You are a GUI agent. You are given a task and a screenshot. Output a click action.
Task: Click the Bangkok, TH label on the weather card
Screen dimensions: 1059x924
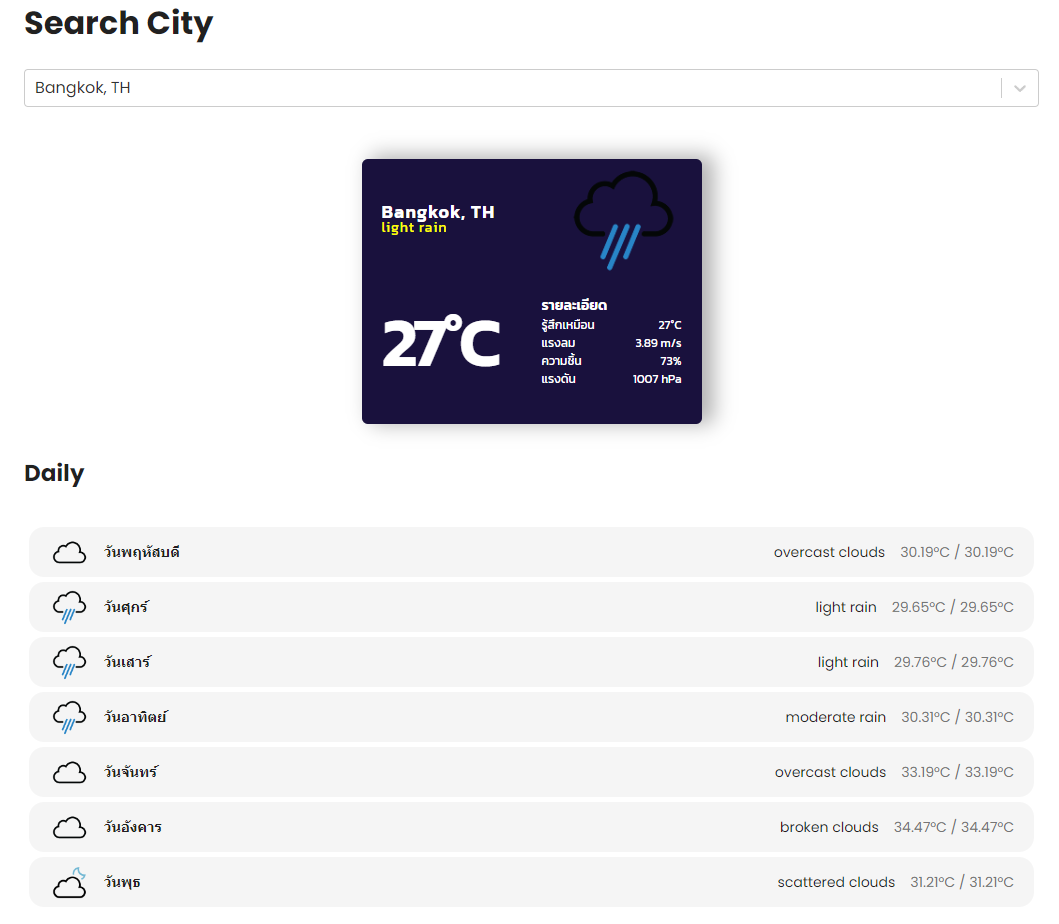pyautogui.click(x=438, y=211)
